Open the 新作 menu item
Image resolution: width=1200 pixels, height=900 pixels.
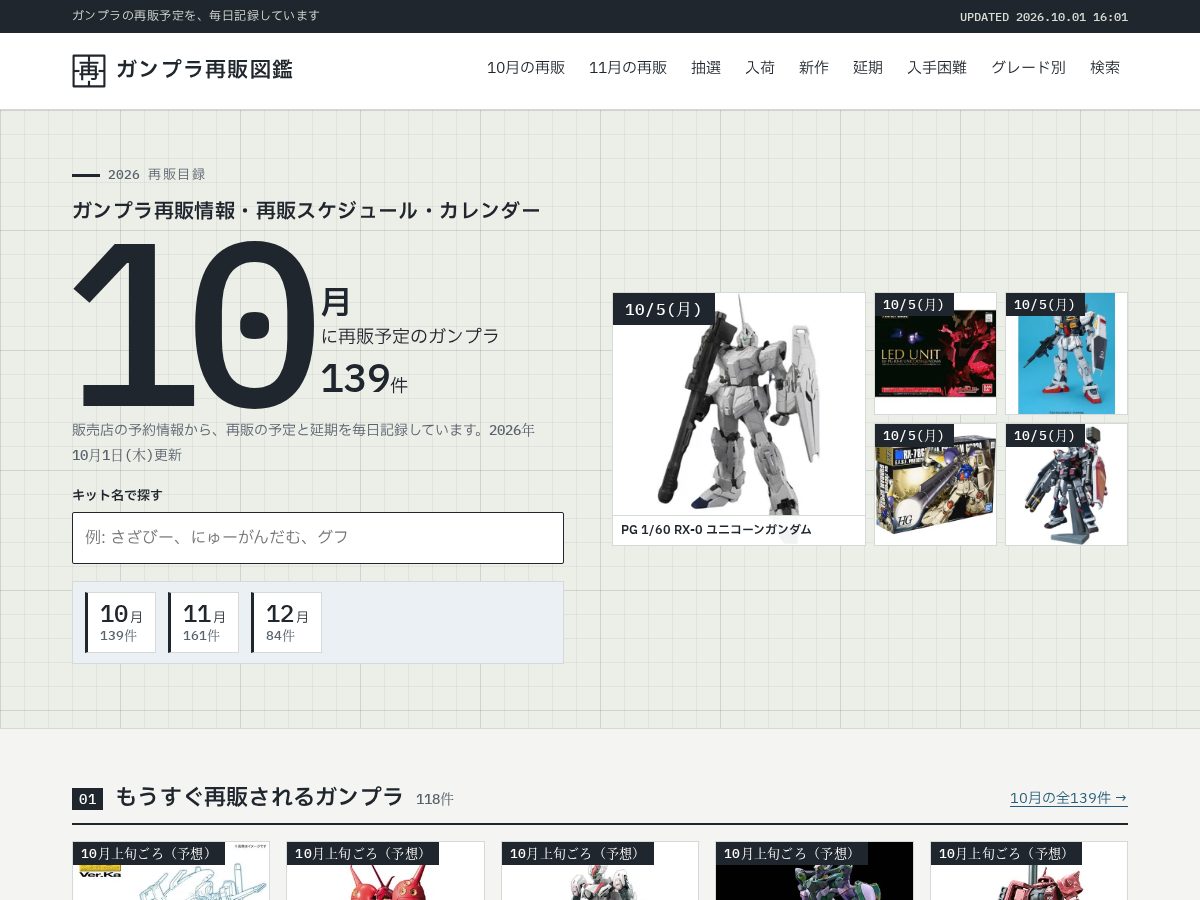tap(814, 68)
